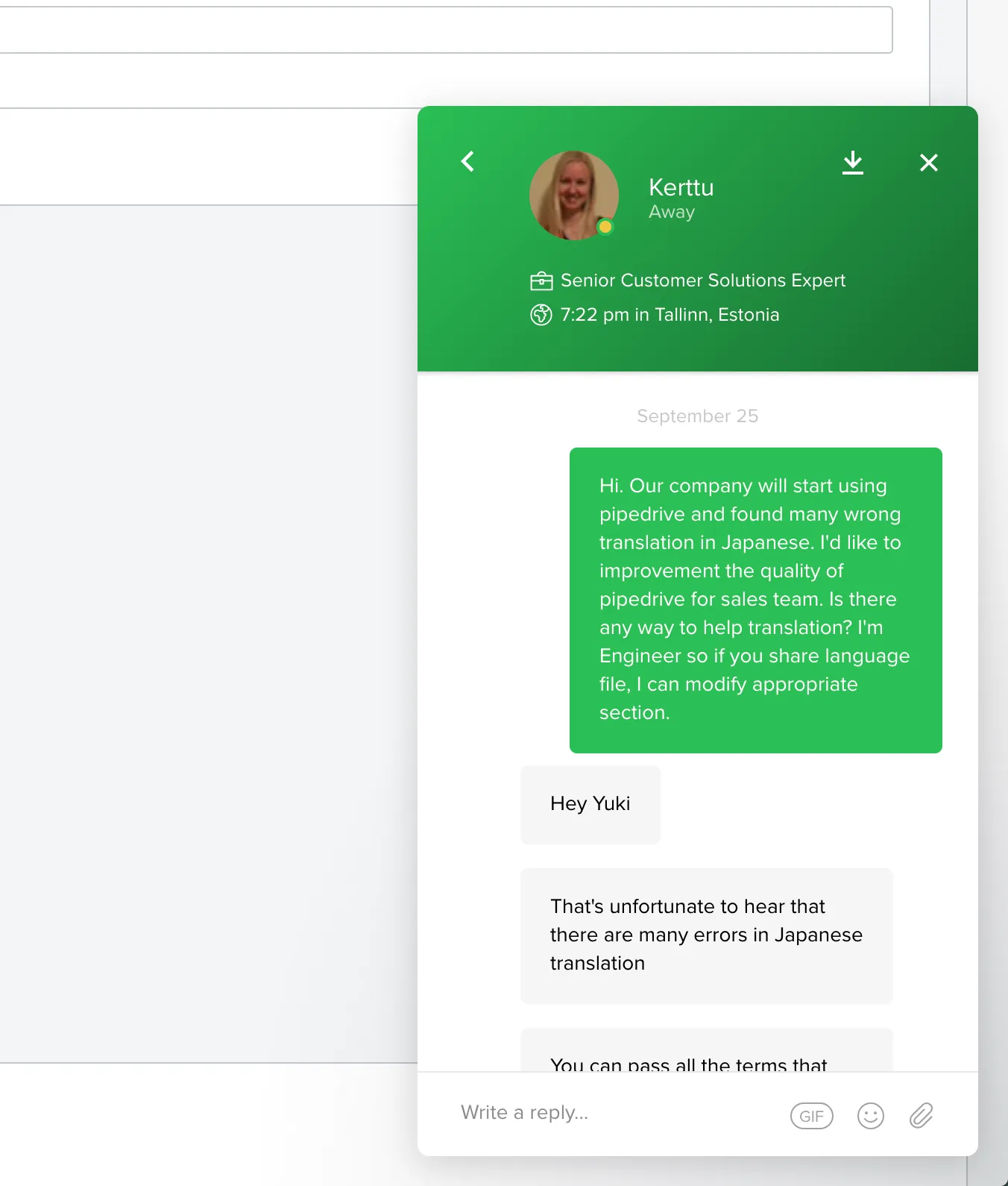
Task: Click the 'That's unfortunate to hear' reply
Action: coord(706,935)
